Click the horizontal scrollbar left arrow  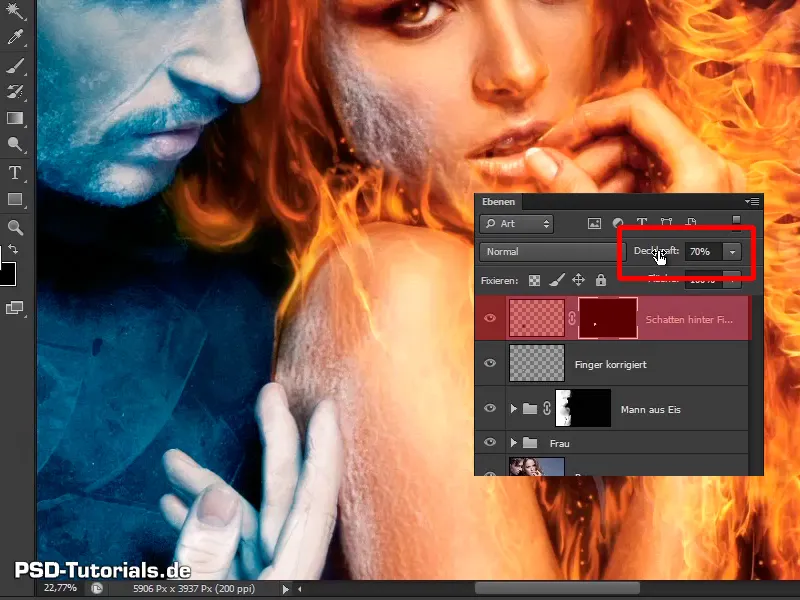299,589
